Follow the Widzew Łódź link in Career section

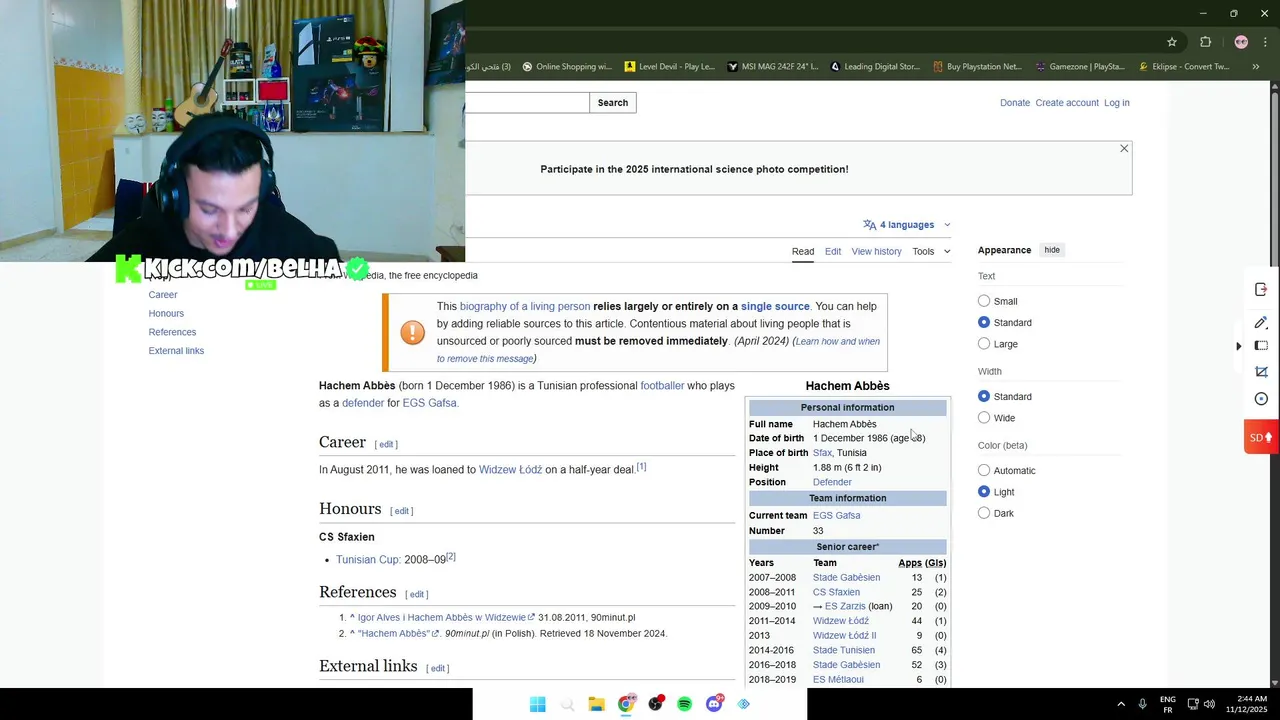(x=510, y=470)
